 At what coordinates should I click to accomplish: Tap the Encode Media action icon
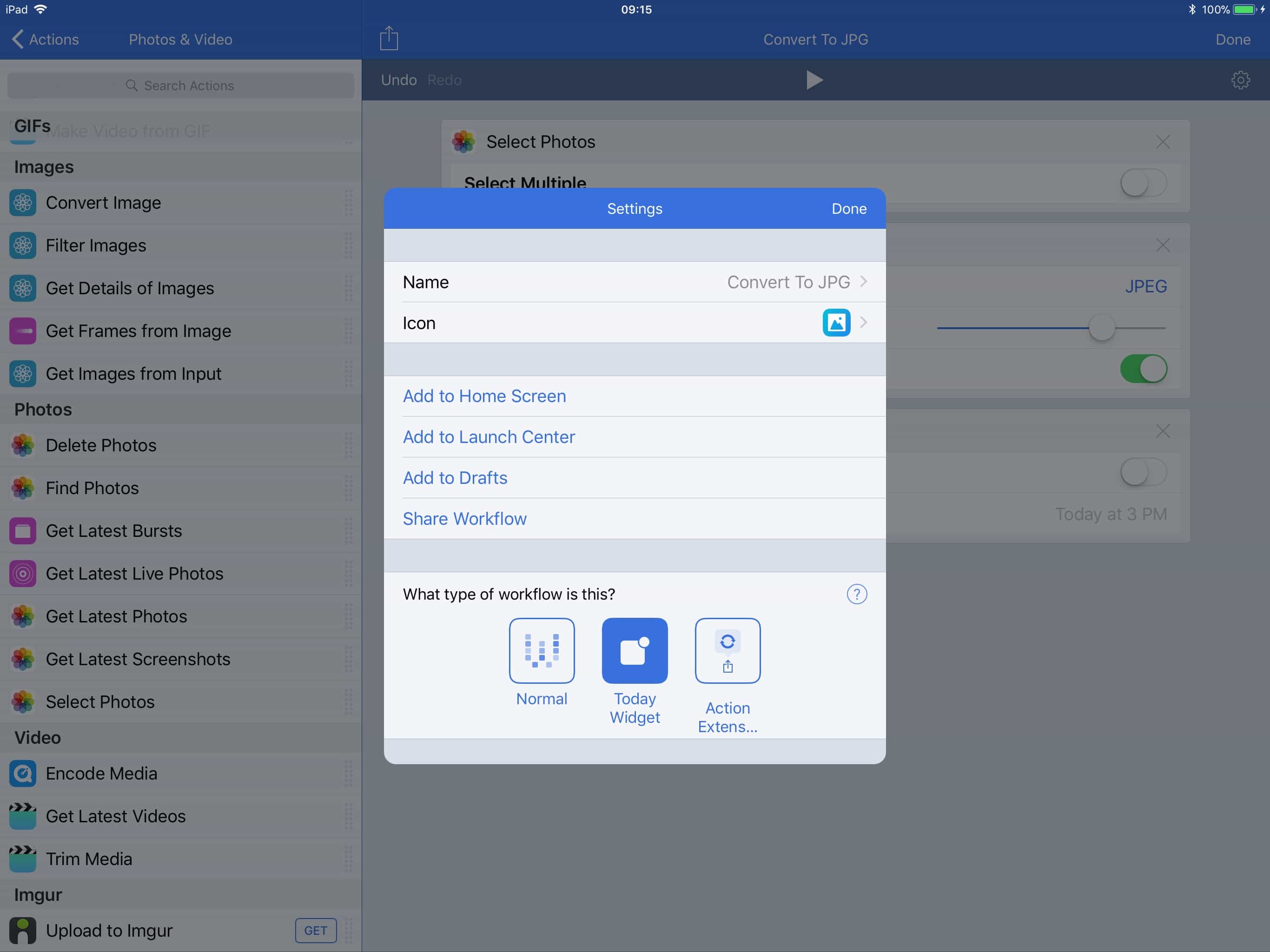click(22, 773)
